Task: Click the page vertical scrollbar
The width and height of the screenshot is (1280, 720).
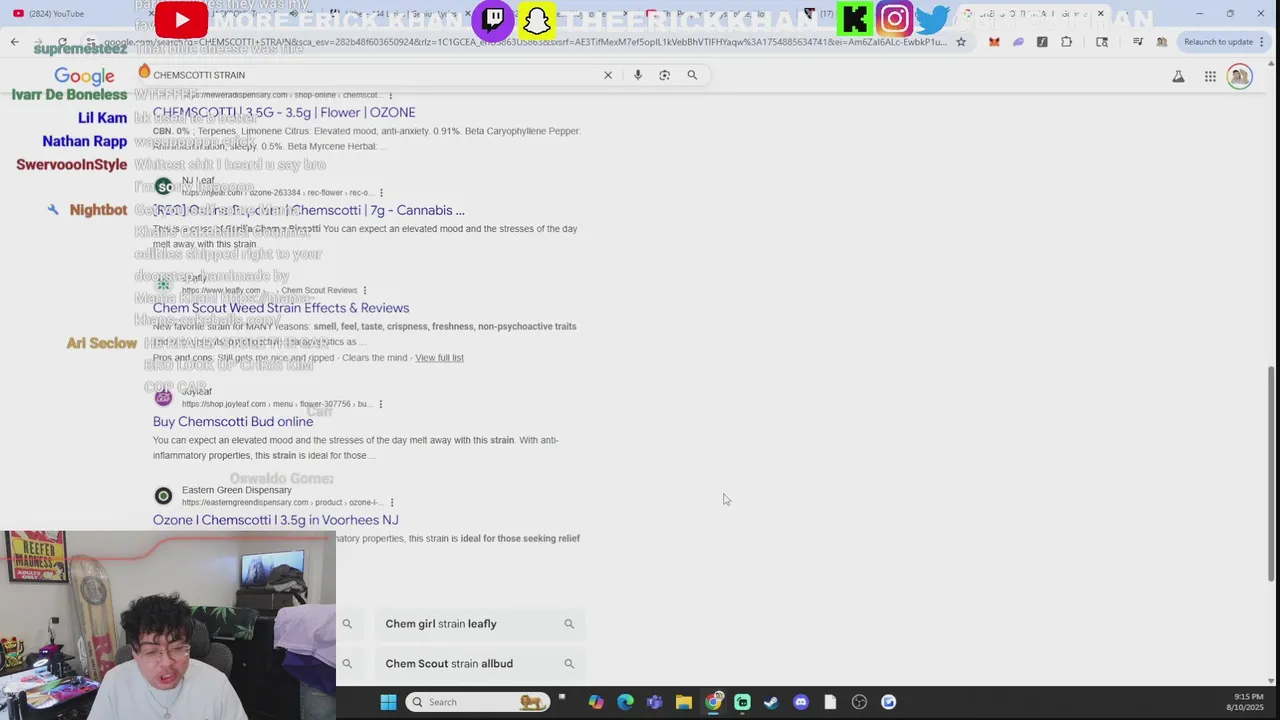Action: (1272, 472)
